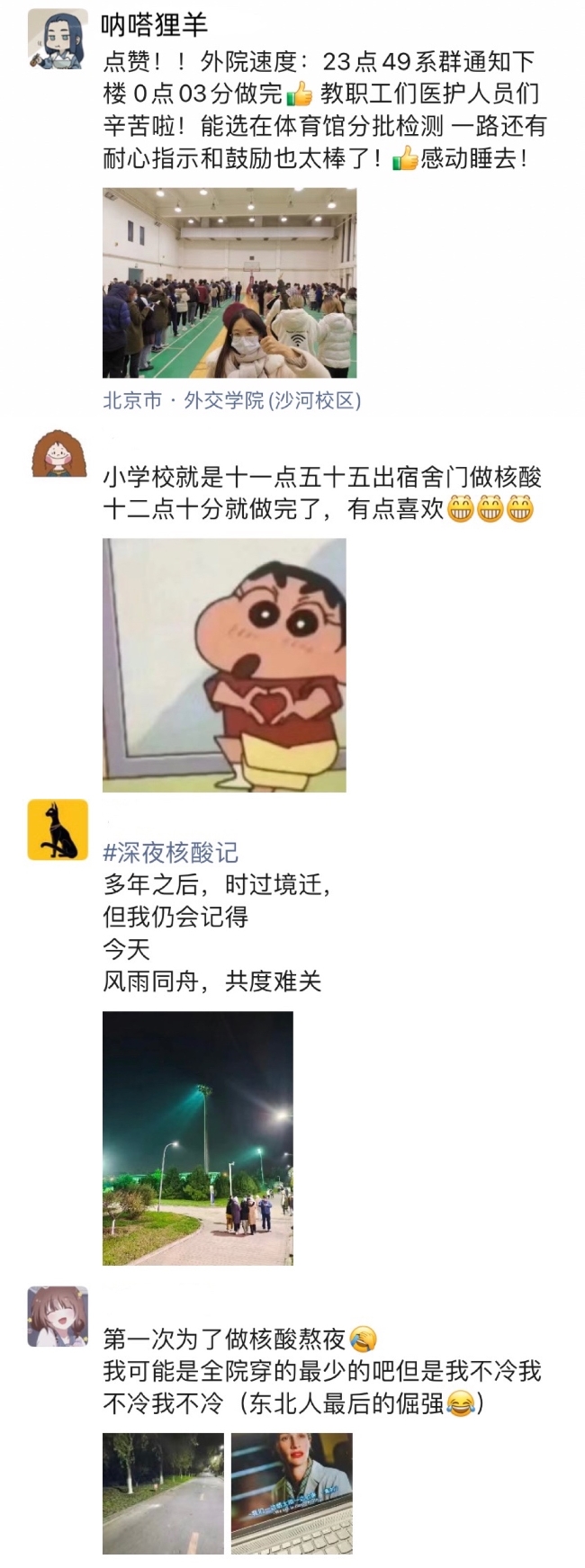Open the dark road photo thumbnail
Screen dimensions: 585x1568
pyautogui.click(x=163, y=1493)
